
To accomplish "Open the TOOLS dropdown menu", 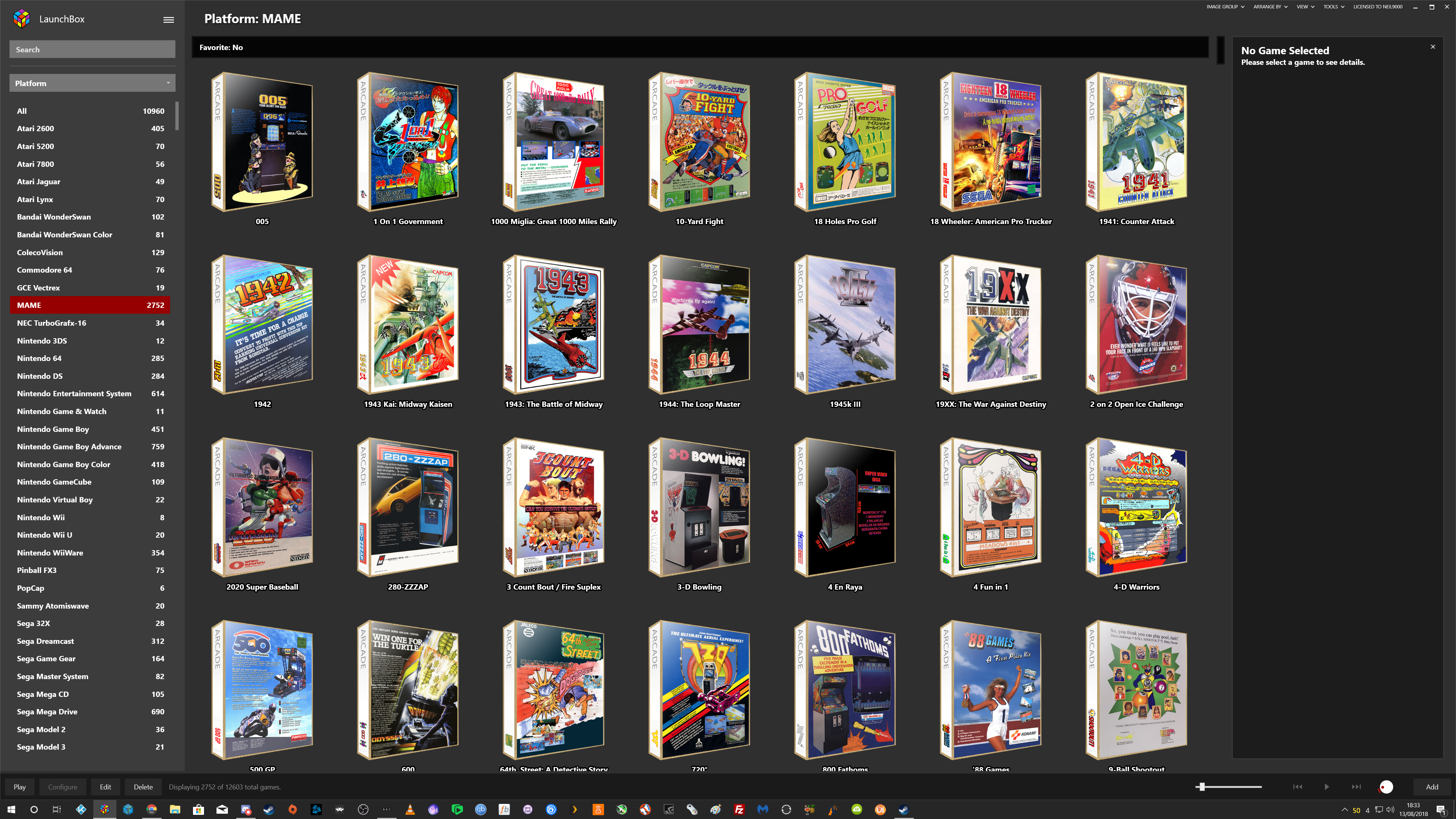I will 1334,7.
